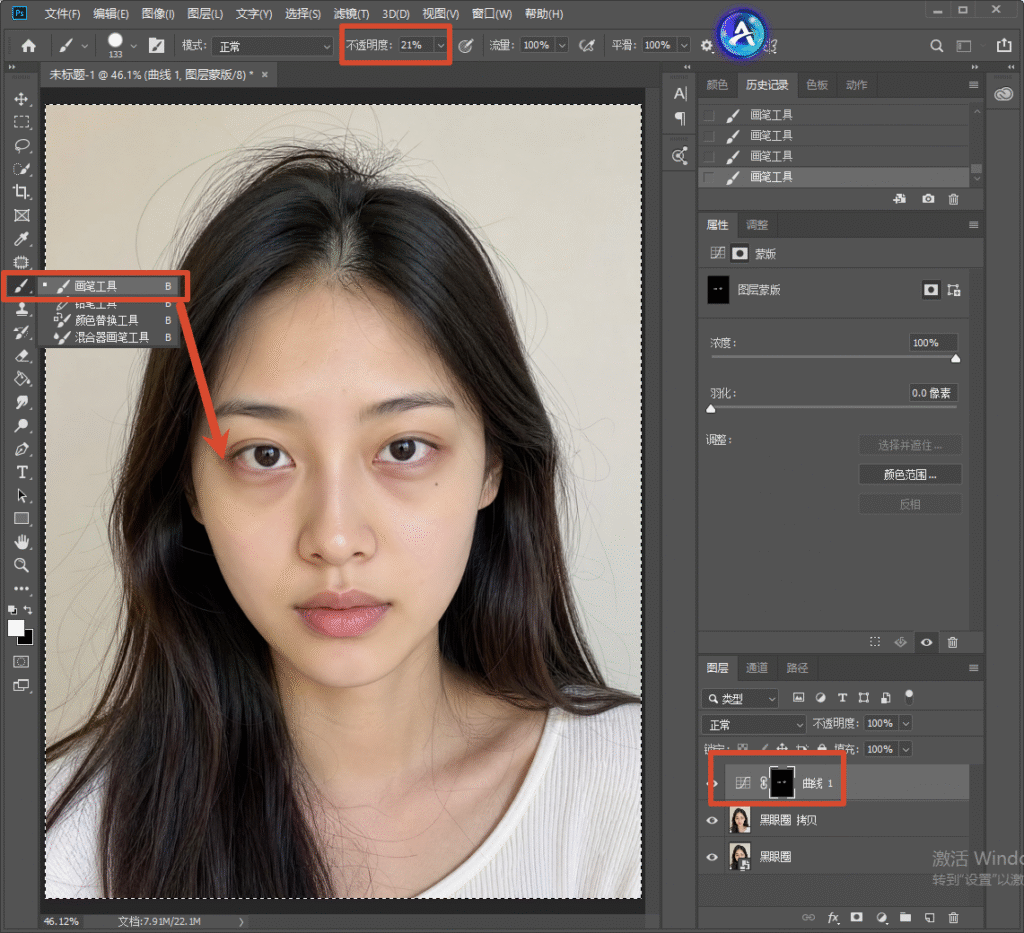Click the 羽化 feather slider handle

point(711,409)
